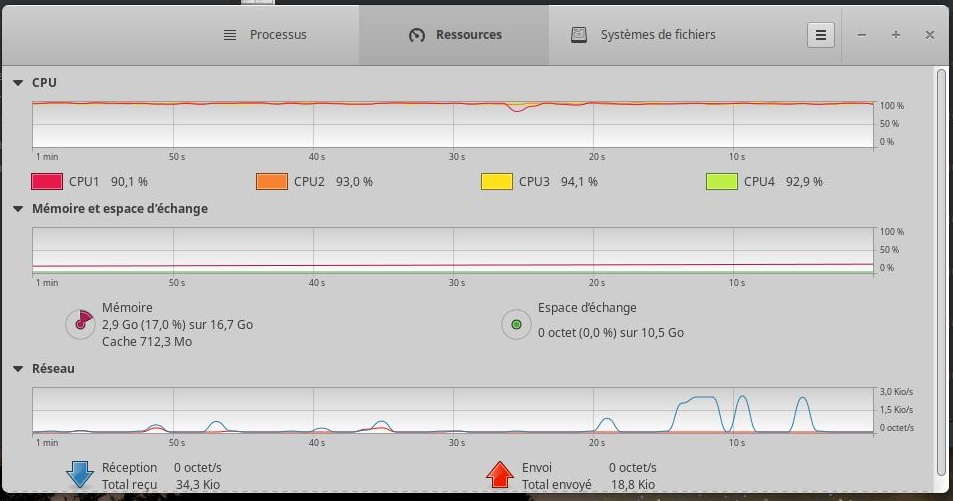Click the Ressources gauge icon
Viewport: 953px width, 501px height.
(x=416, y=35)
